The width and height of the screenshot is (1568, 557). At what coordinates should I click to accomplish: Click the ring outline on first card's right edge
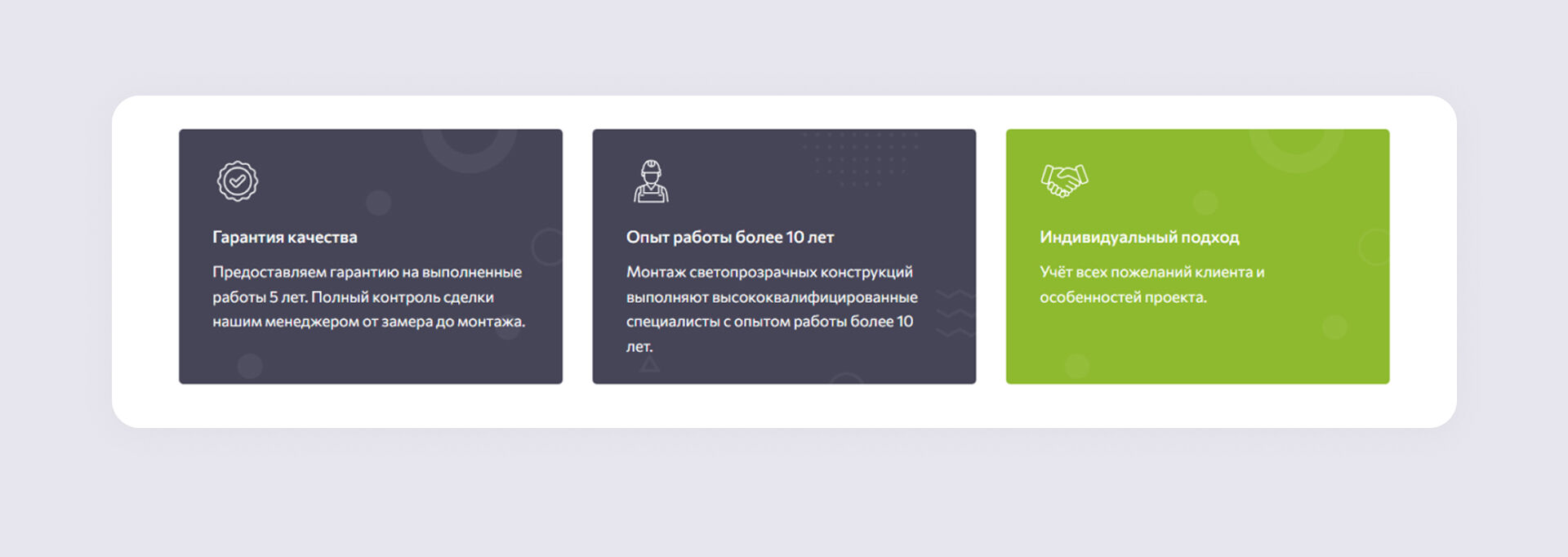coord(548,246)
